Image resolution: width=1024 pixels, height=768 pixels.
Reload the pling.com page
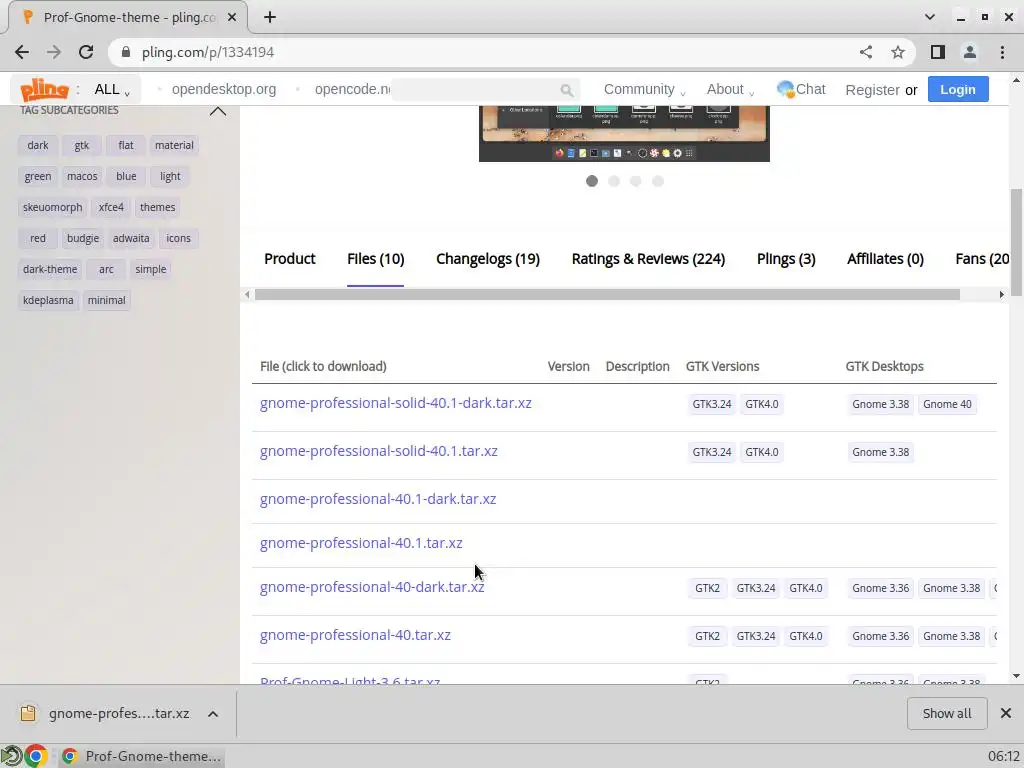pyautogui.click(x=86, y=52)
